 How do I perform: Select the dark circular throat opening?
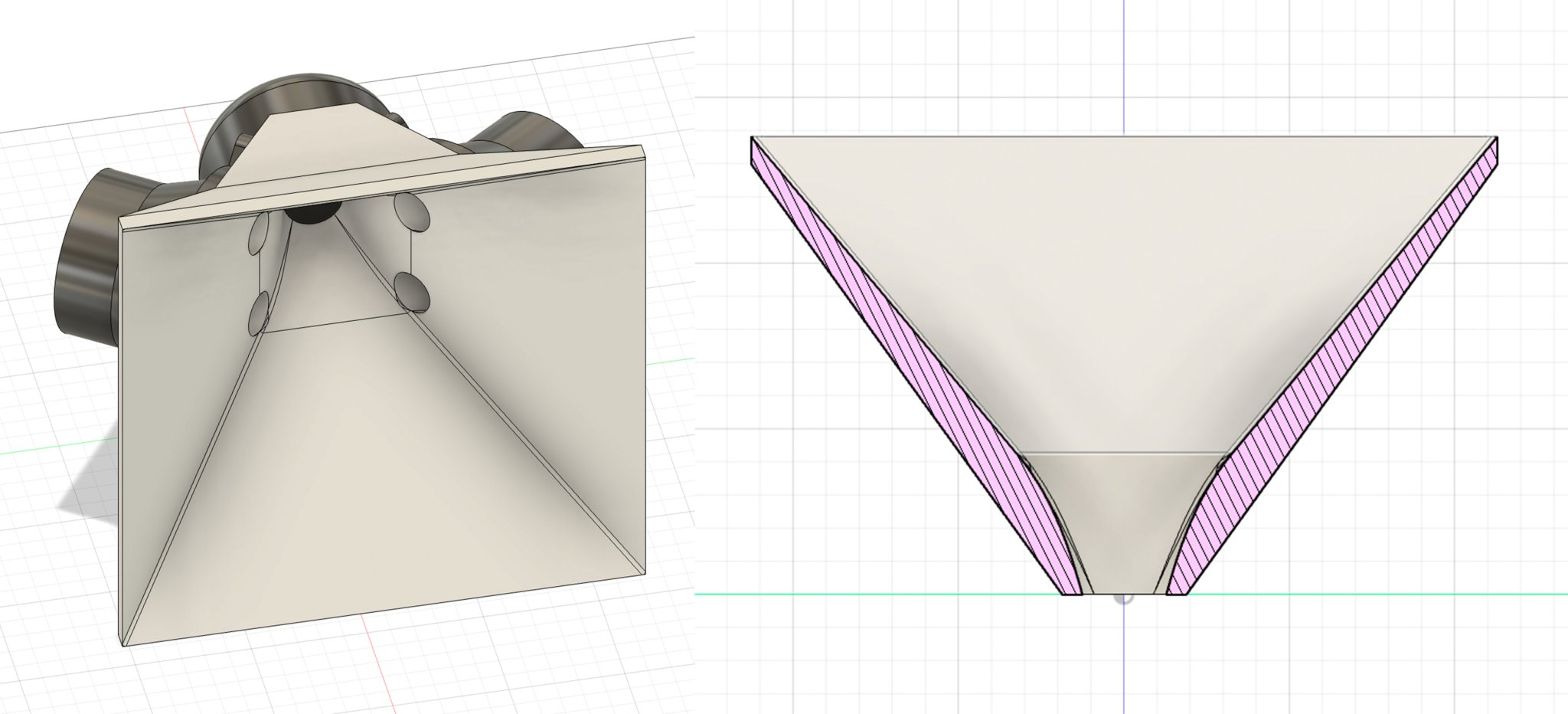(x=313, y=211)
